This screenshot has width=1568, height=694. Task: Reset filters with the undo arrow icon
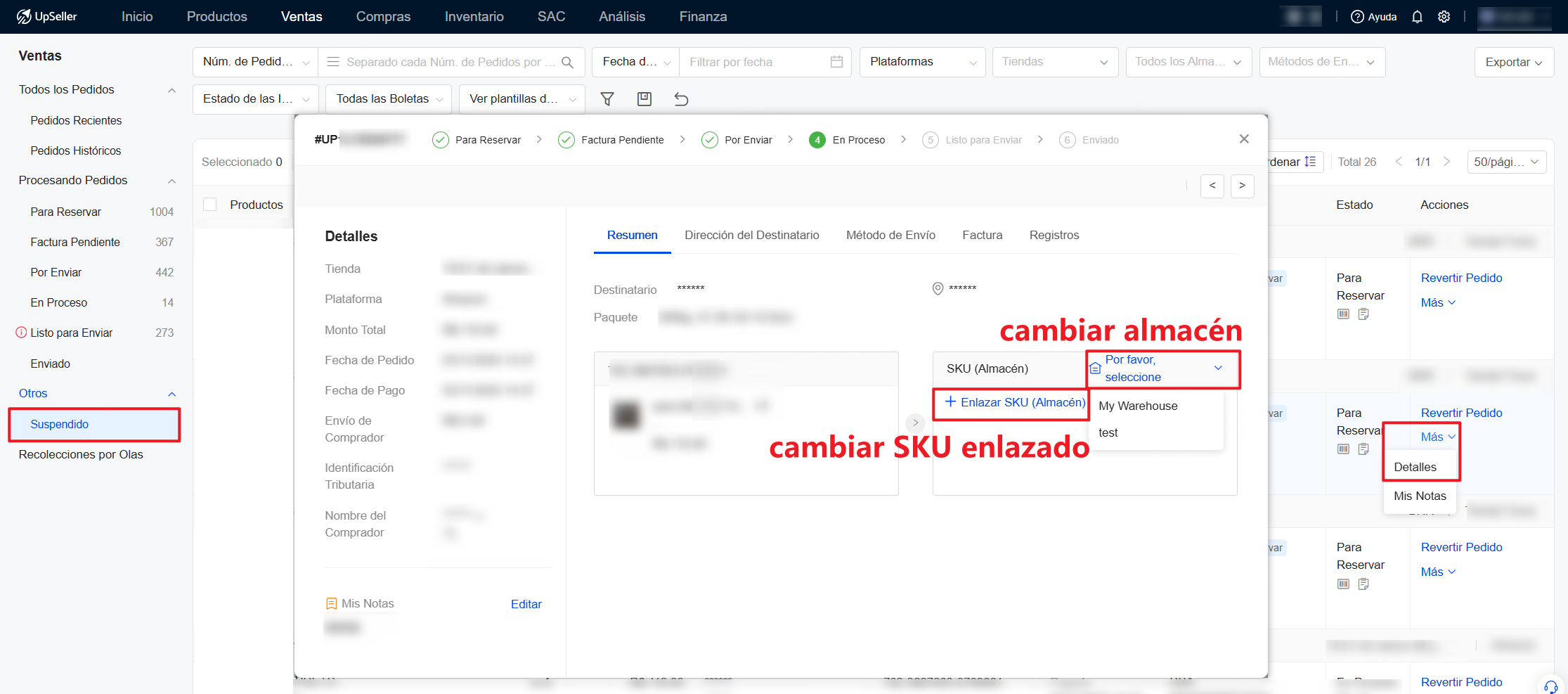point(680,99)
